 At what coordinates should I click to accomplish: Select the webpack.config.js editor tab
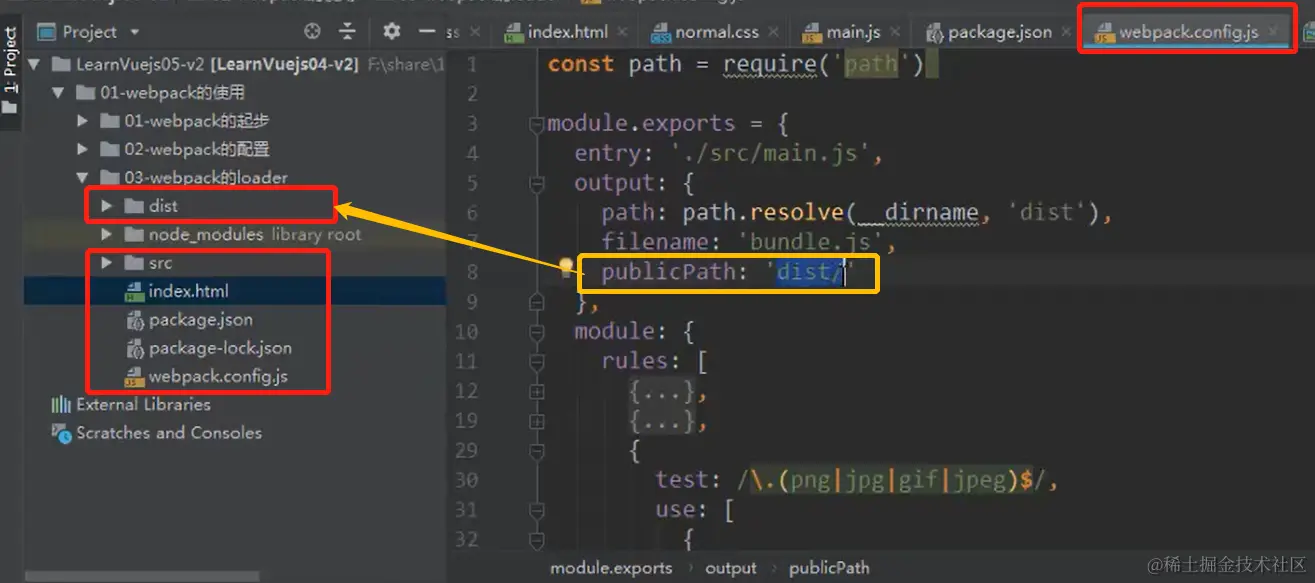click(x=1188, y=32)
